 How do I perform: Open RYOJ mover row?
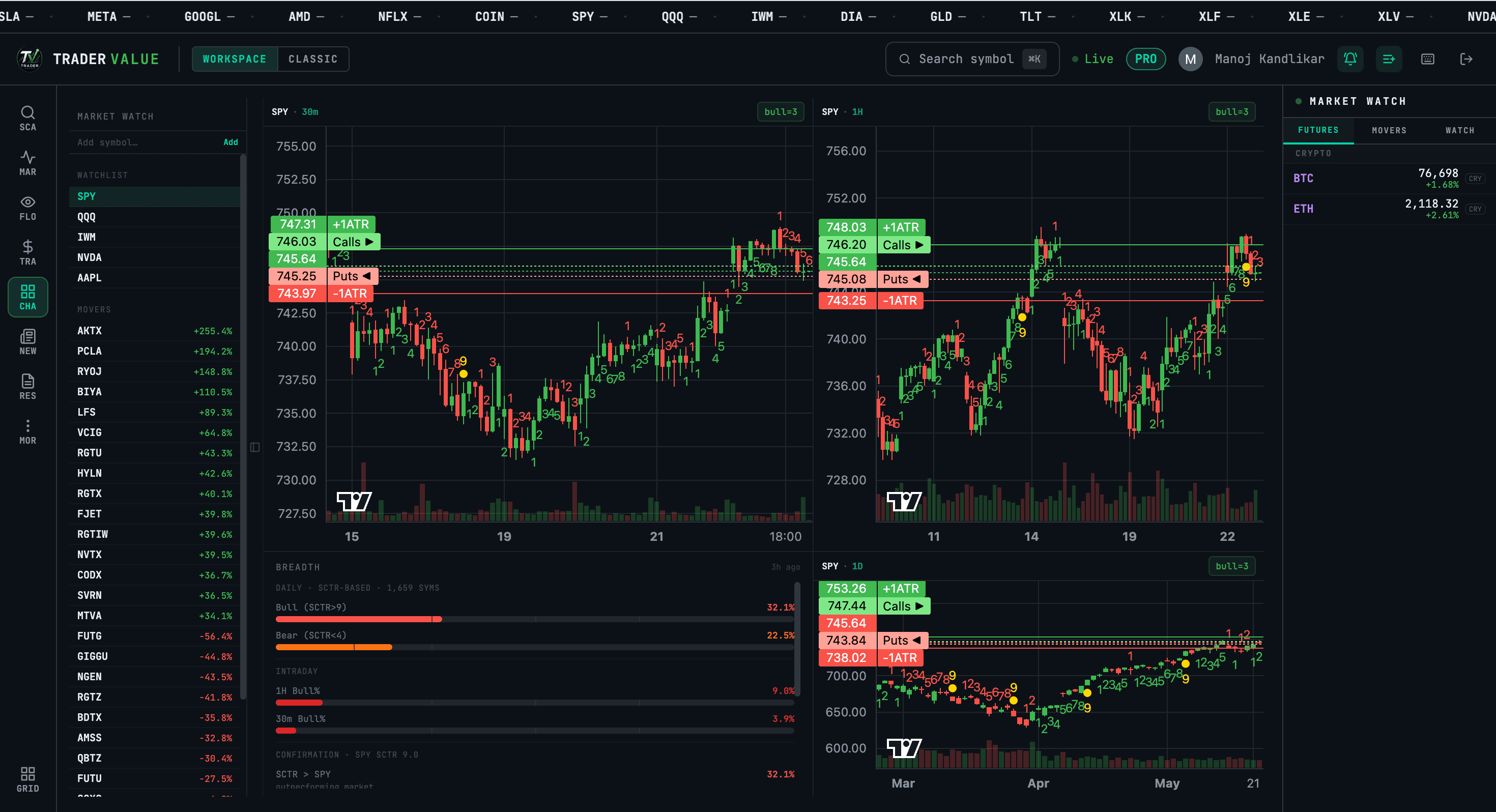click(x=155, y=371)
